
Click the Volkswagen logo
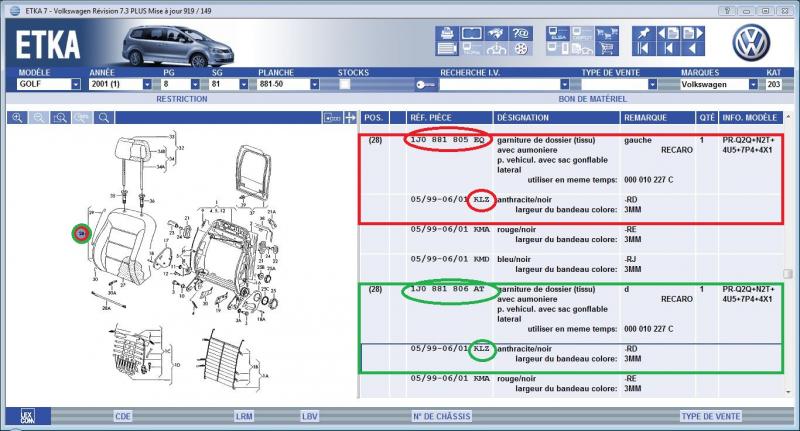click(x=751, y=43)
